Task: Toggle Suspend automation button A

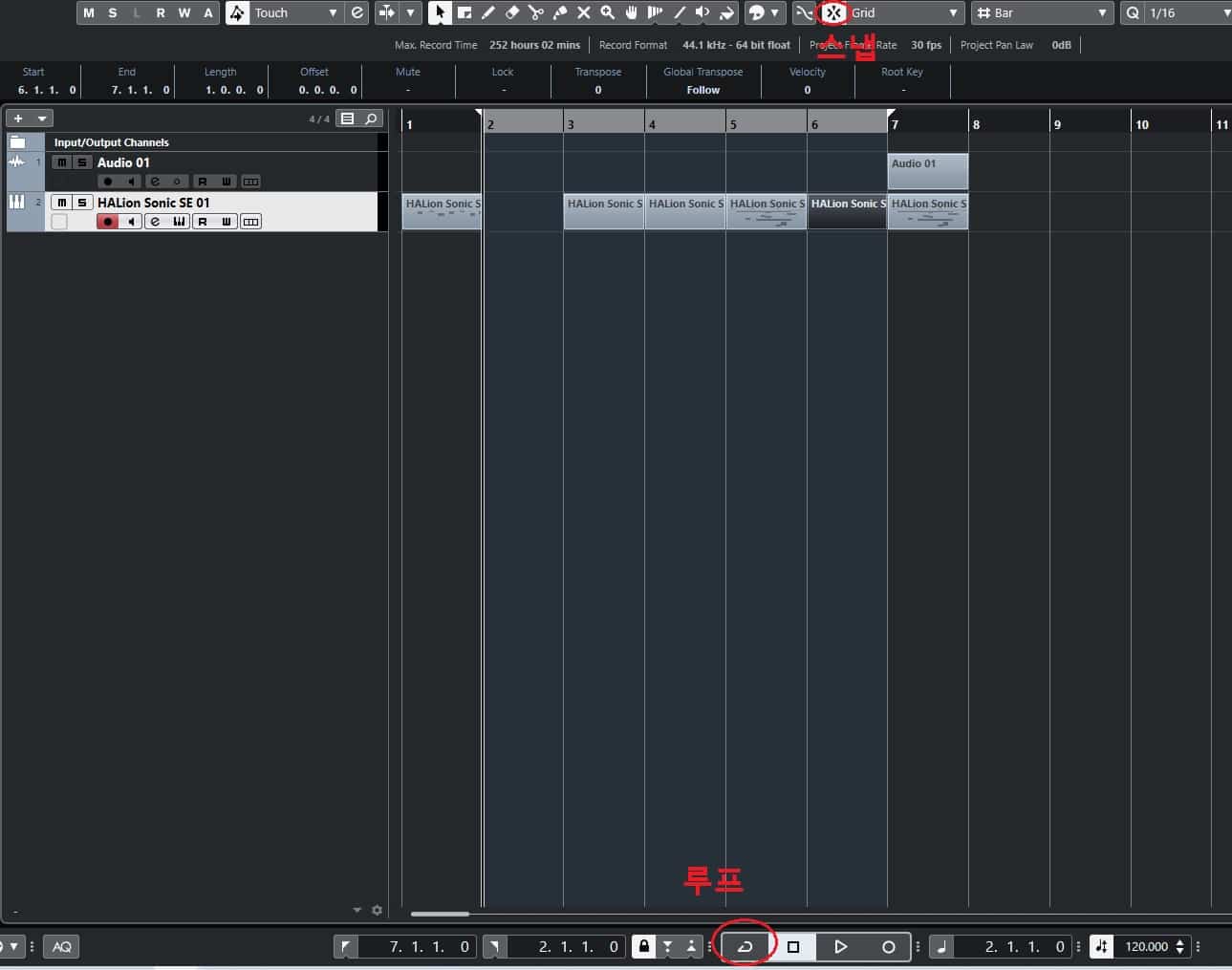Action: point(208,12)
